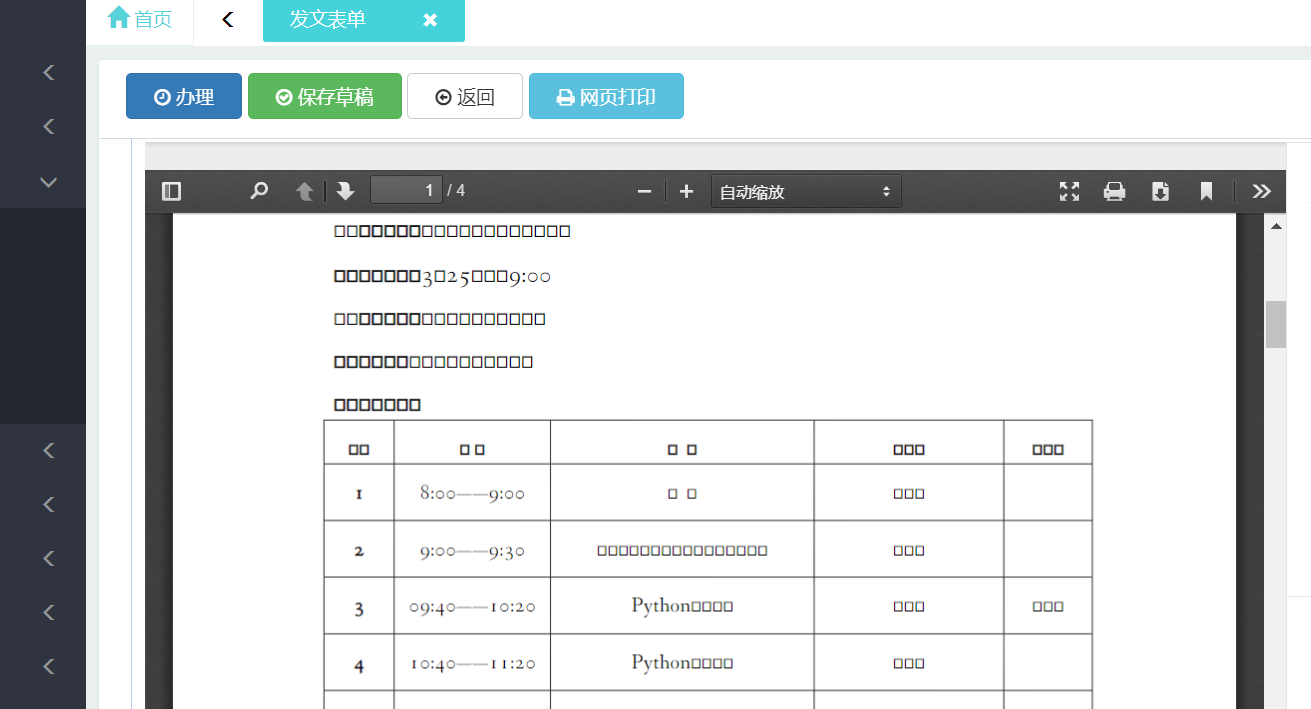Click the home icon beside 首页
1311x709 pixels.
pyautogui.click(x=119, y=18)
